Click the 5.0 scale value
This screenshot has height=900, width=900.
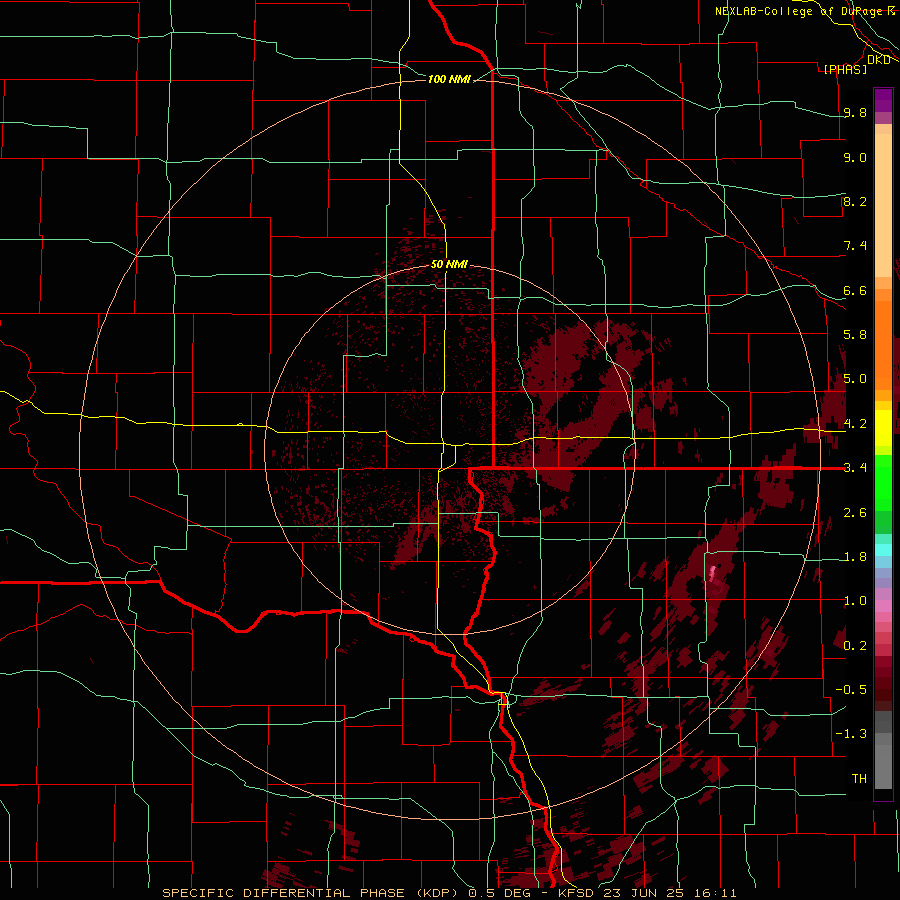(855, 379)
